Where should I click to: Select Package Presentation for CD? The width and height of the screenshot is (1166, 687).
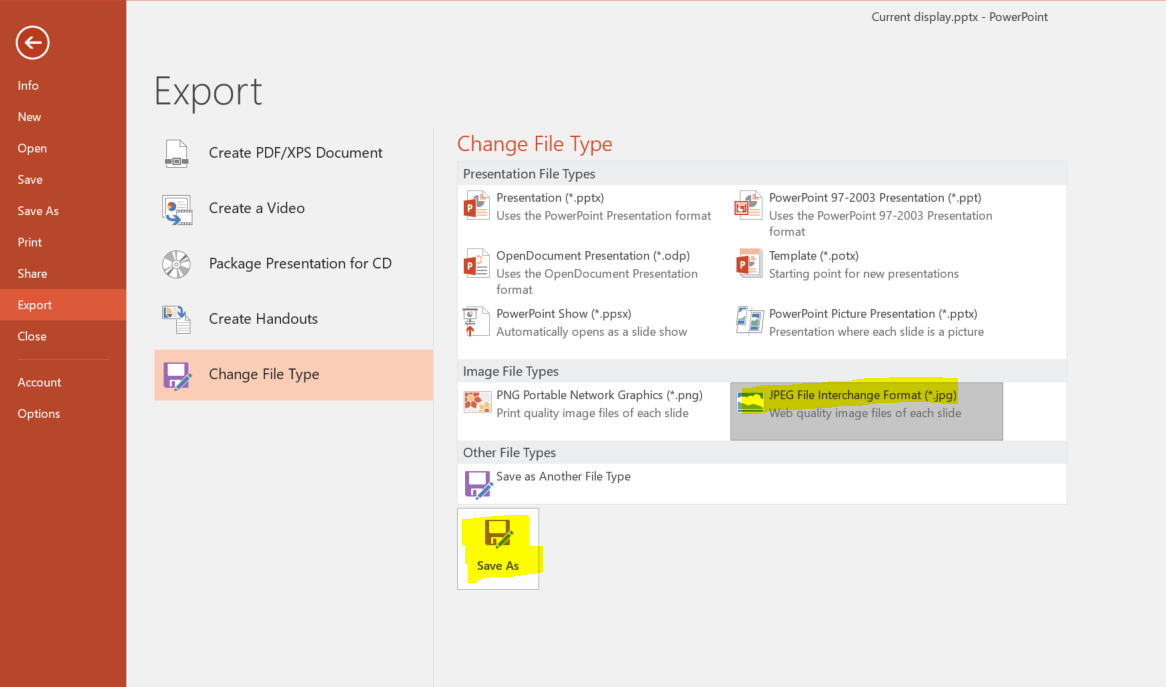294,263
